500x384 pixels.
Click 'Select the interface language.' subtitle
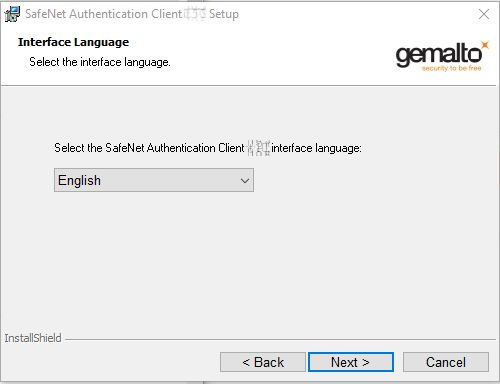(x=100, y=62)
